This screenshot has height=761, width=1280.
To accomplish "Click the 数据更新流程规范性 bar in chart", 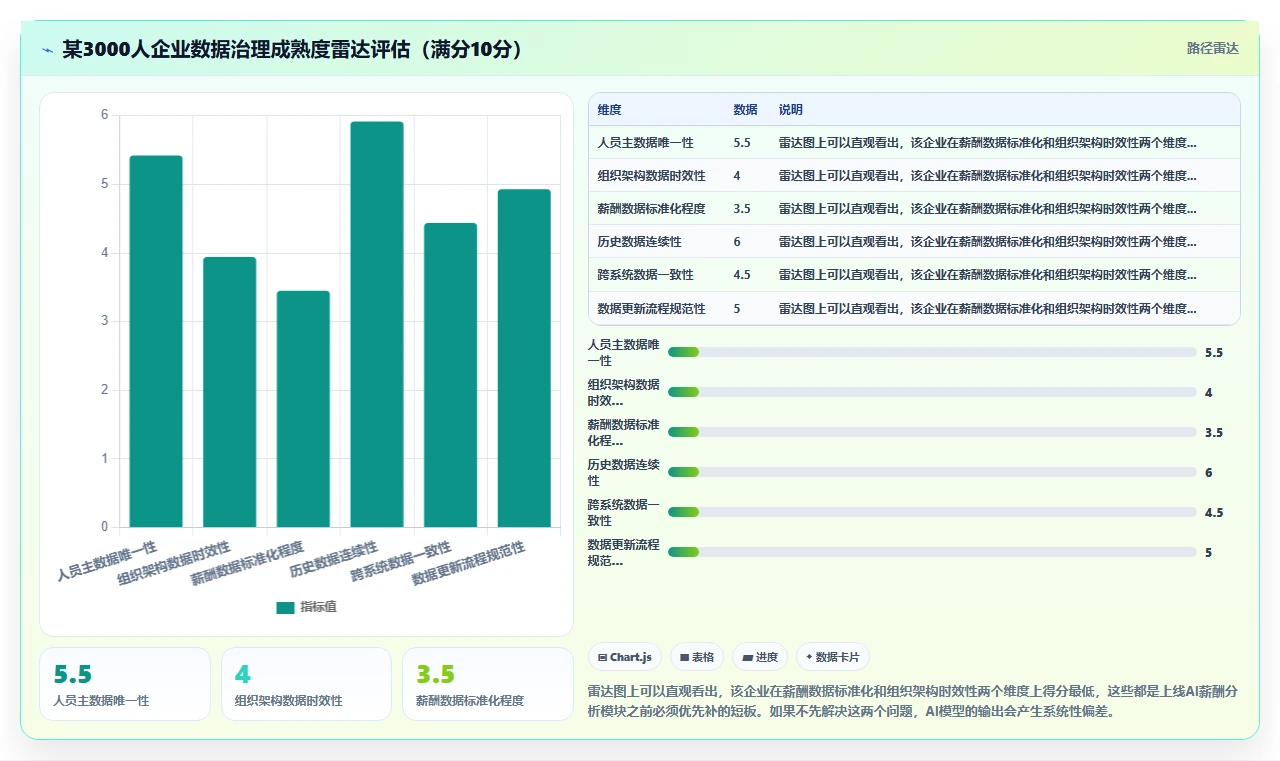I will tap(524, 358).
